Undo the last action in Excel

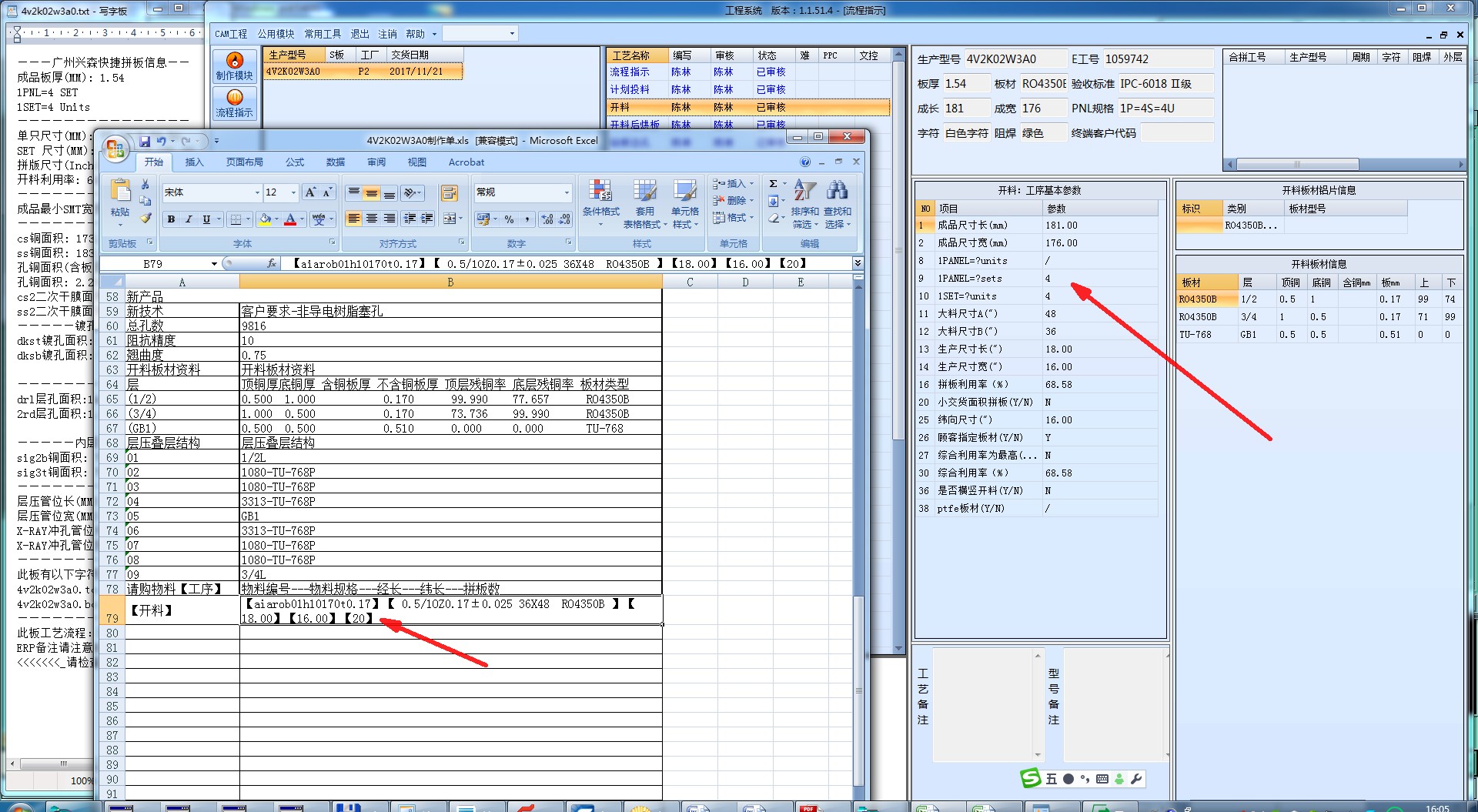[x=161, y=141]
